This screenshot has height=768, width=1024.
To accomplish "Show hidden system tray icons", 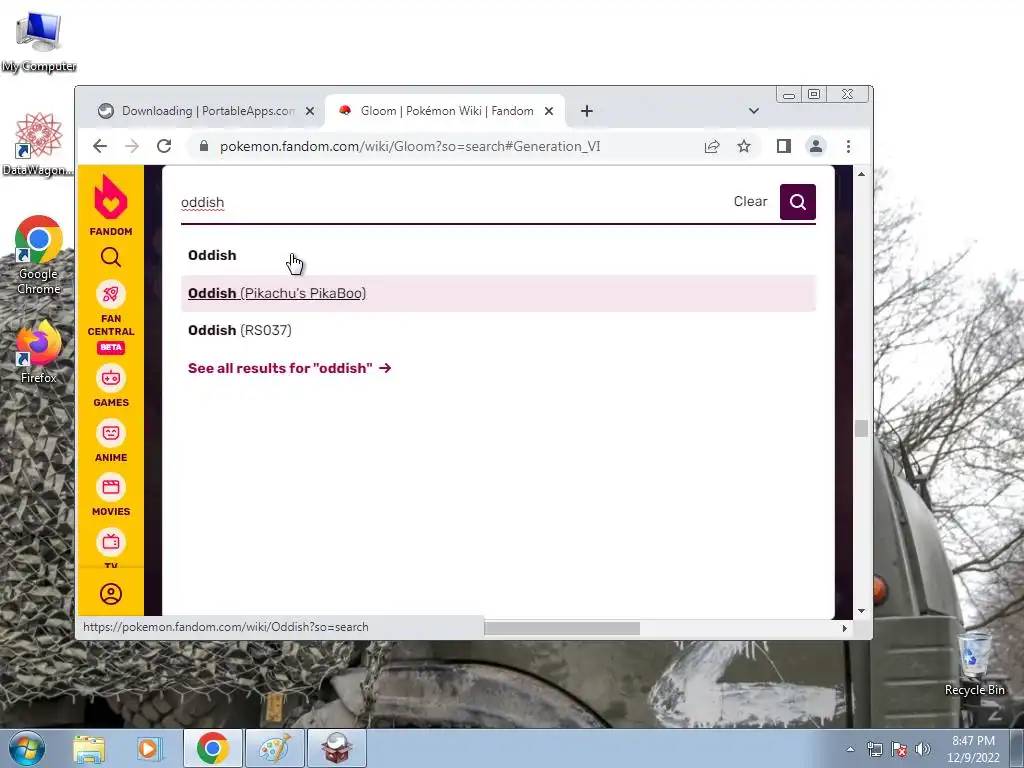I will [x=850, y=749].
